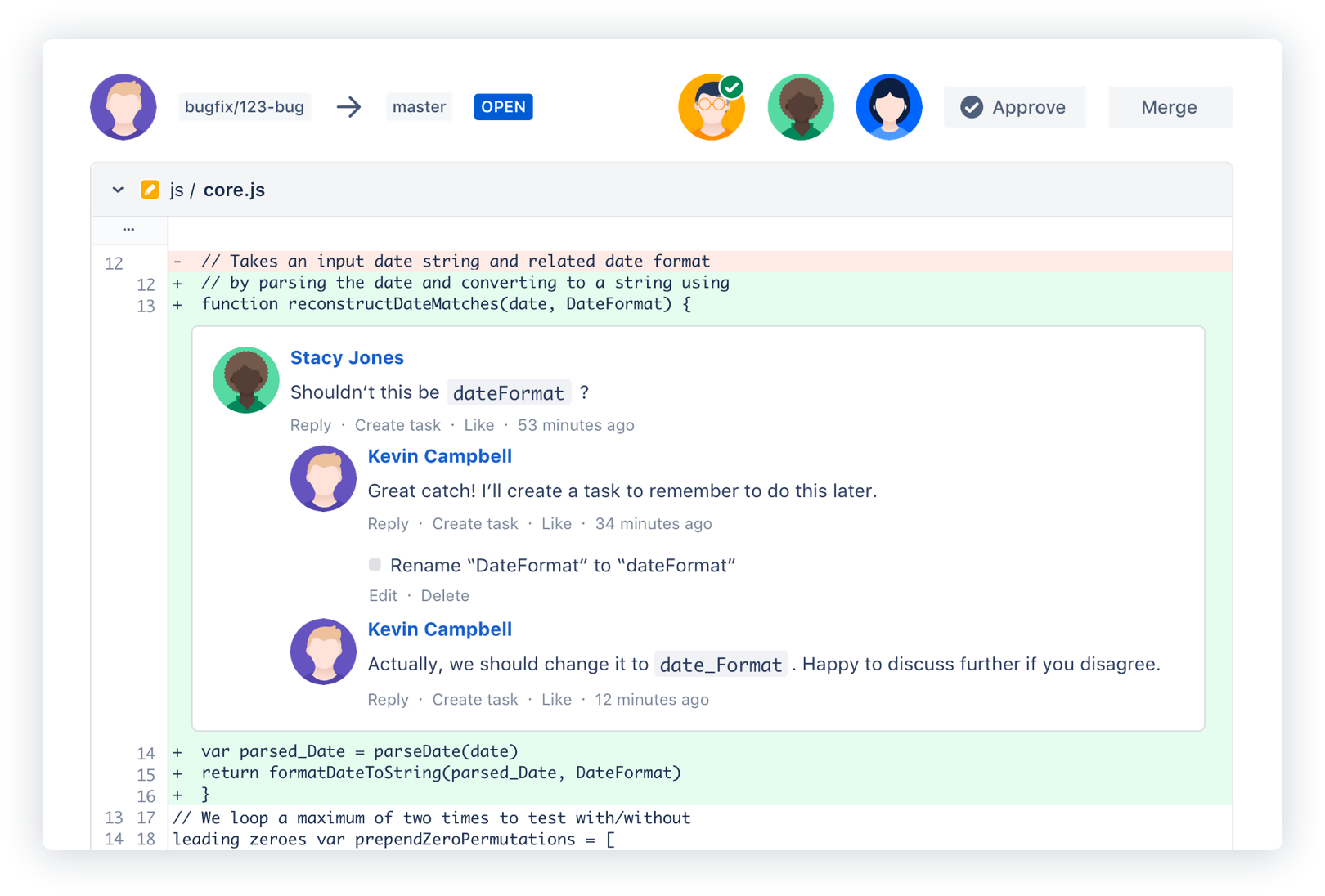This screenshot has width=1325, height=896.
Task: Click the pencil edit icon beside core.js
Action: point(150,189)
